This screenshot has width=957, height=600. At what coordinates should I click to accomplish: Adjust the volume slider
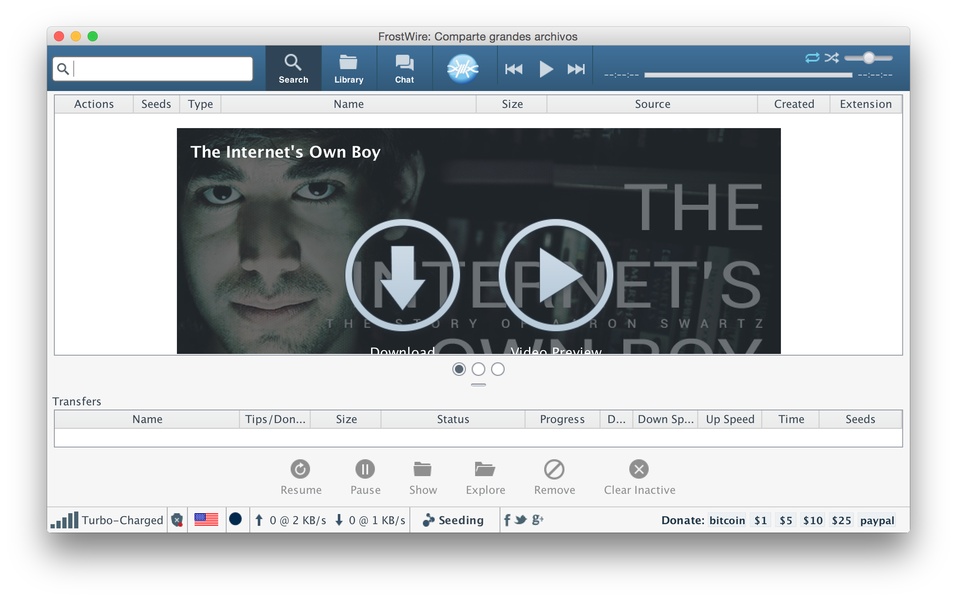click(869, 58)
